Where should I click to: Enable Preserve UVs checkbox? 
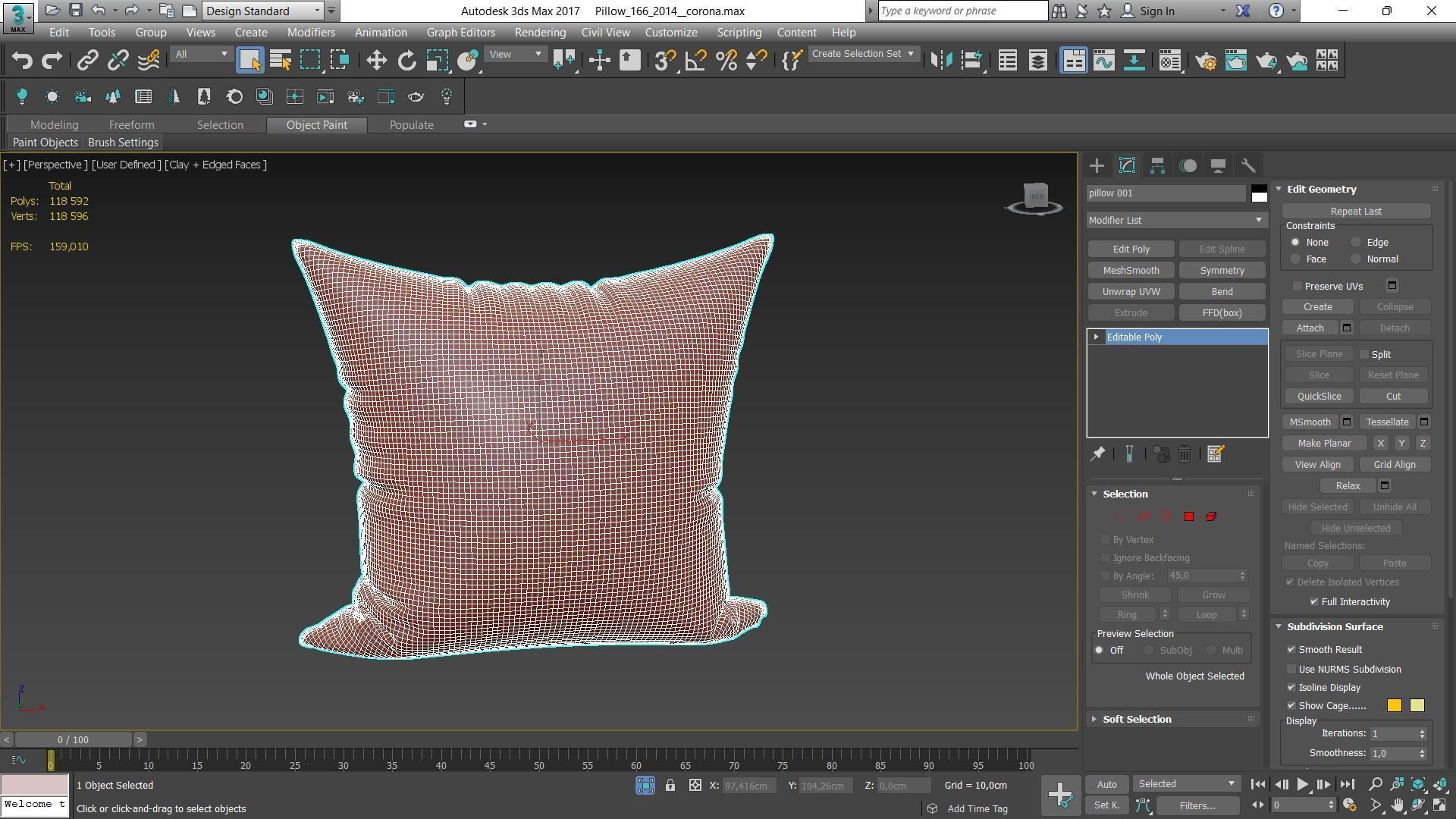(1298, 286)
